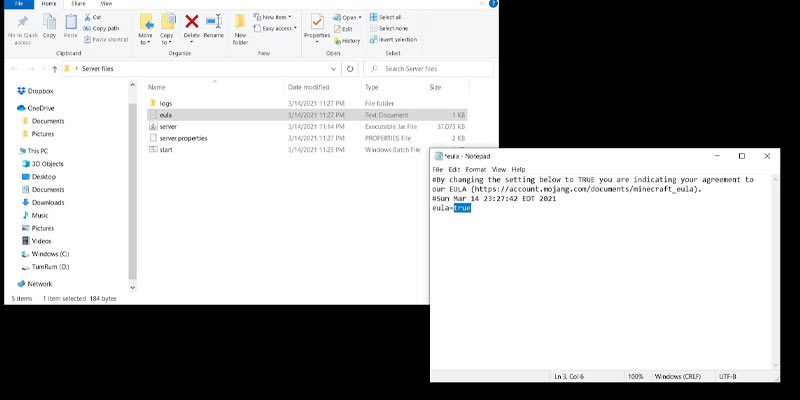This screenshot has width=800, height=400.
Task: Open Windows (C:) drive
Action: tap(45, 254)
